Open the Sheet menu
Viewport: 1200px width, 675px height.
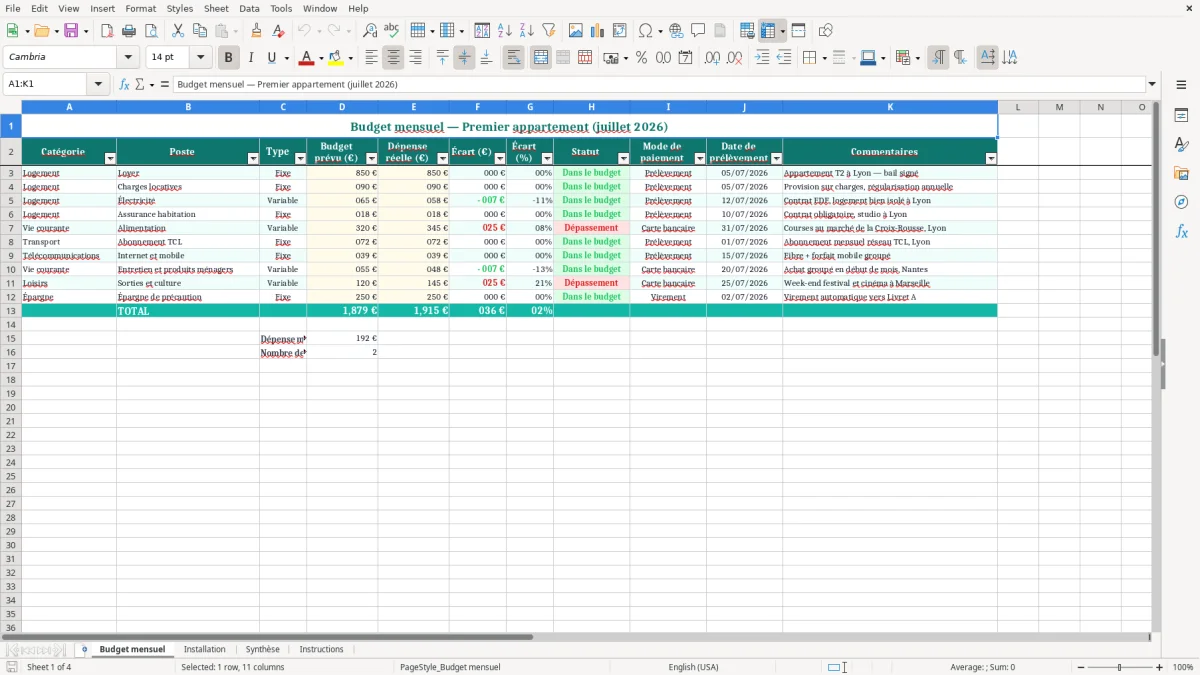216,8
